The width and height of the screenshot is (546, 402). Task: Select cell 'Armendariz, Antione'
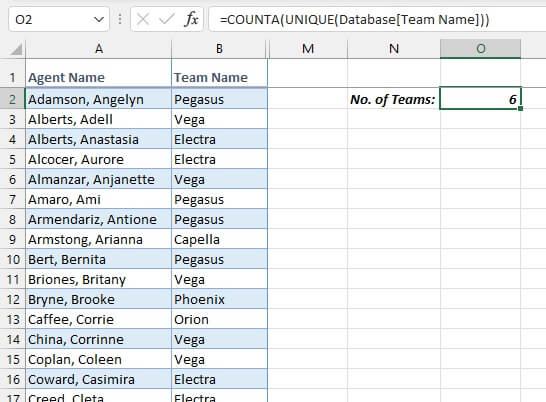pyautogui.click(x=99, y=219)
